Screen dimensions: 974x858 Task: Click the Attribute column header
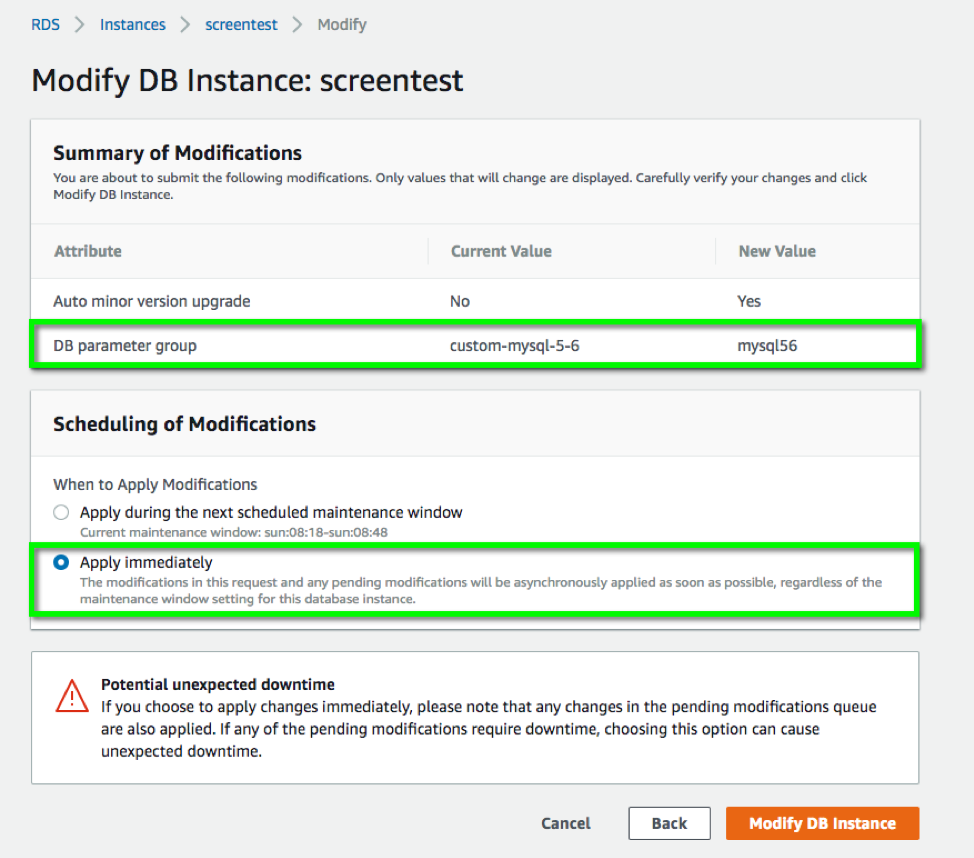click(88, 251)
